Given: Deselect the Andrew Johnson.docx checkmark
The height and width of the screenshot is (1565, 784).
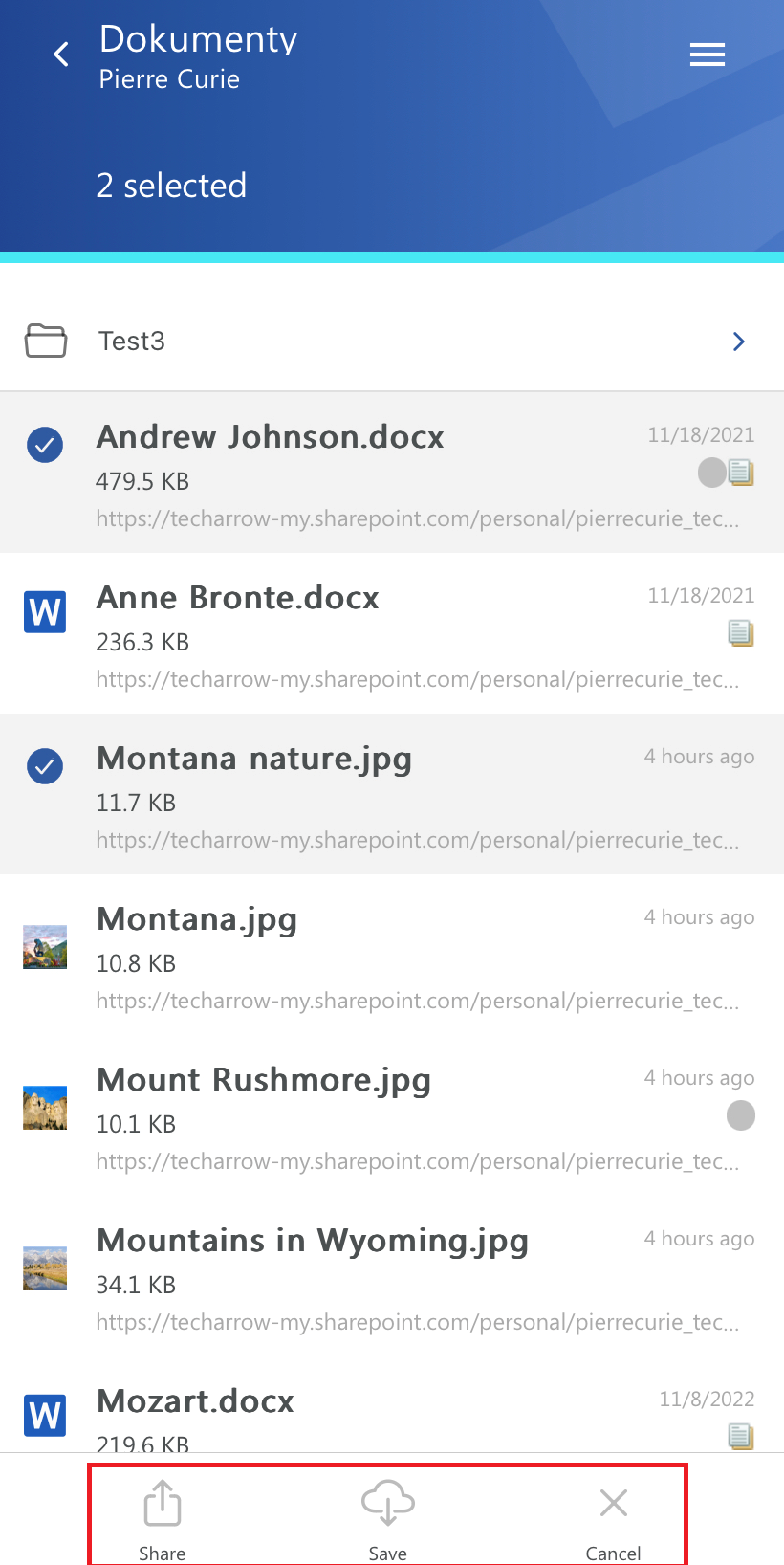Looking at the screenshot, I should click(45, 445).
